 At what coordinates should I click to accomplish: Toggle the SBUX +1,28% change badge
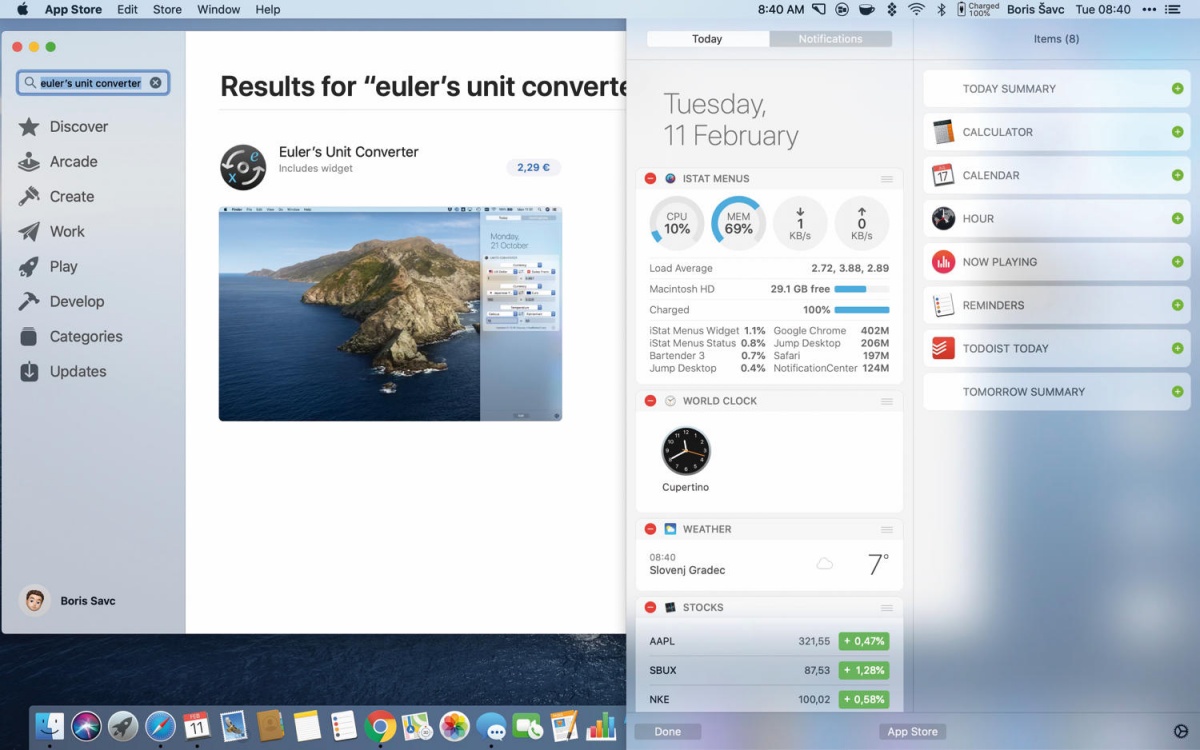(864, 671)
